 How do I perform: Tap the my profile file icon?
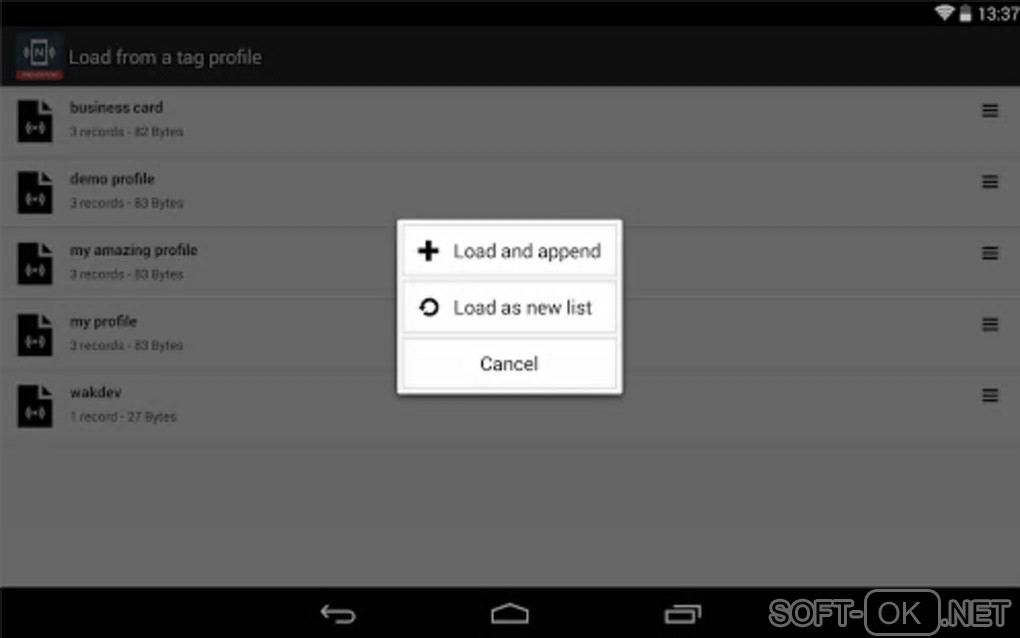(x=35, y=335)
